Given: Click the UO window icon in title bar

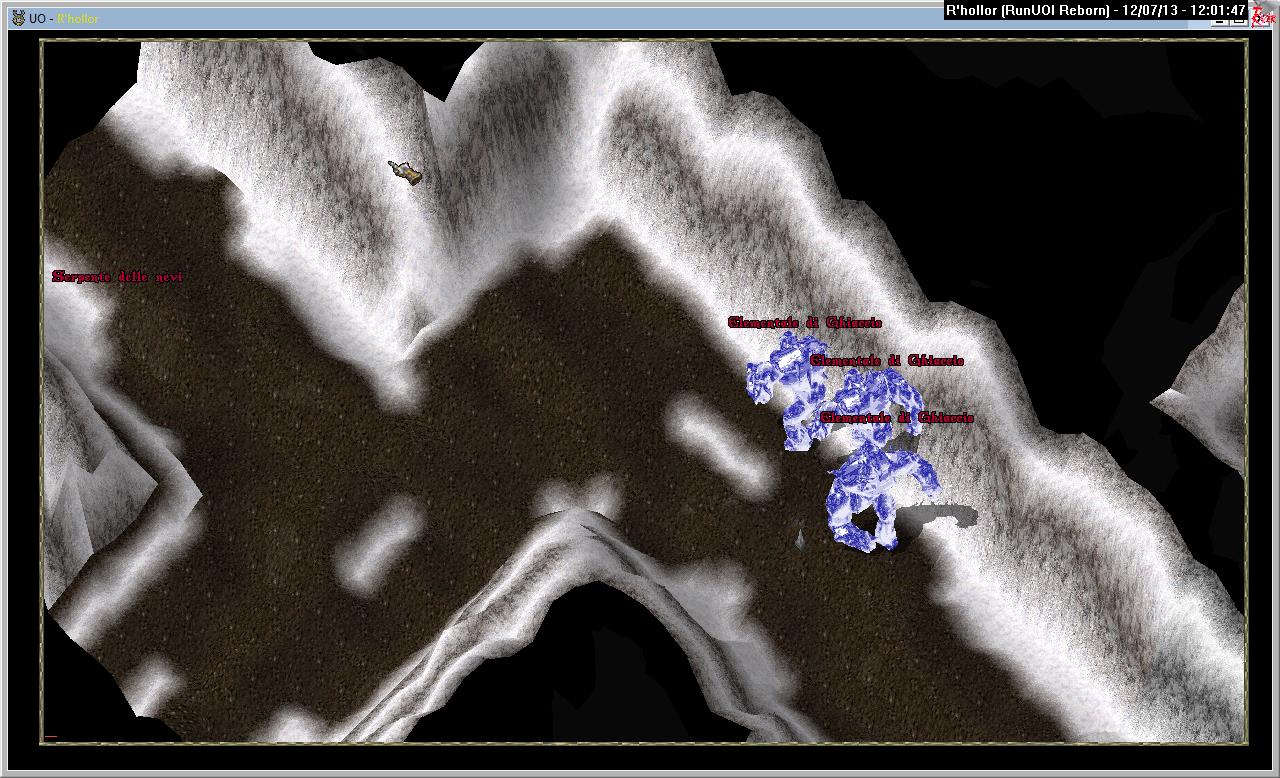Looking at the screenshot, I should (x=18, y=18).
